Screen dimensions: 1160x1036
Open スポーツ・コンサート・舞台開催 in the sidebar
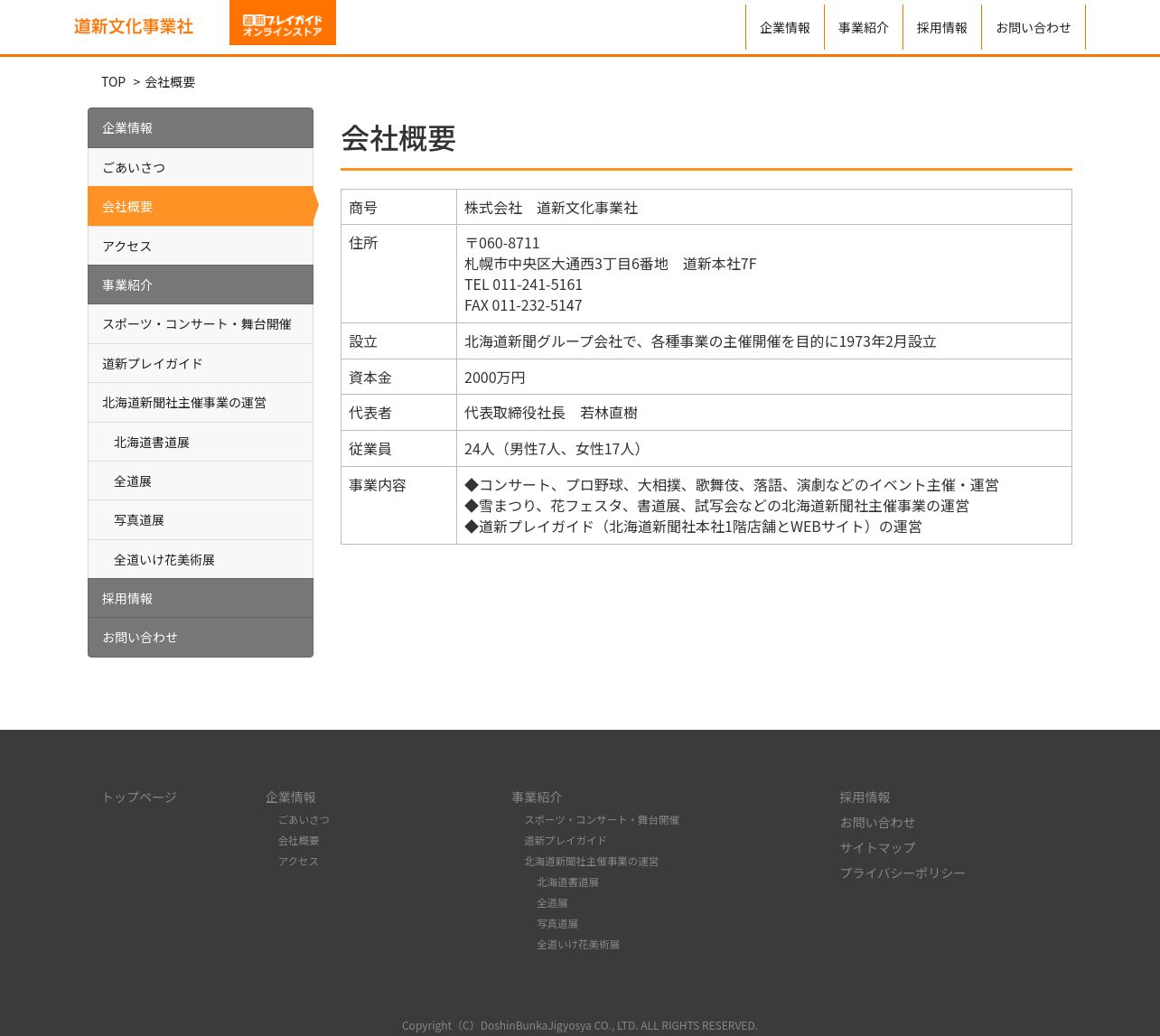coord(201,324)
